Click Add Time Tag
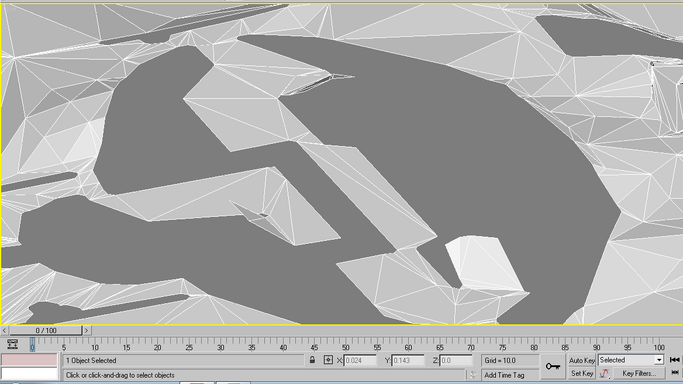683x384 pixels. click(504, 375)
